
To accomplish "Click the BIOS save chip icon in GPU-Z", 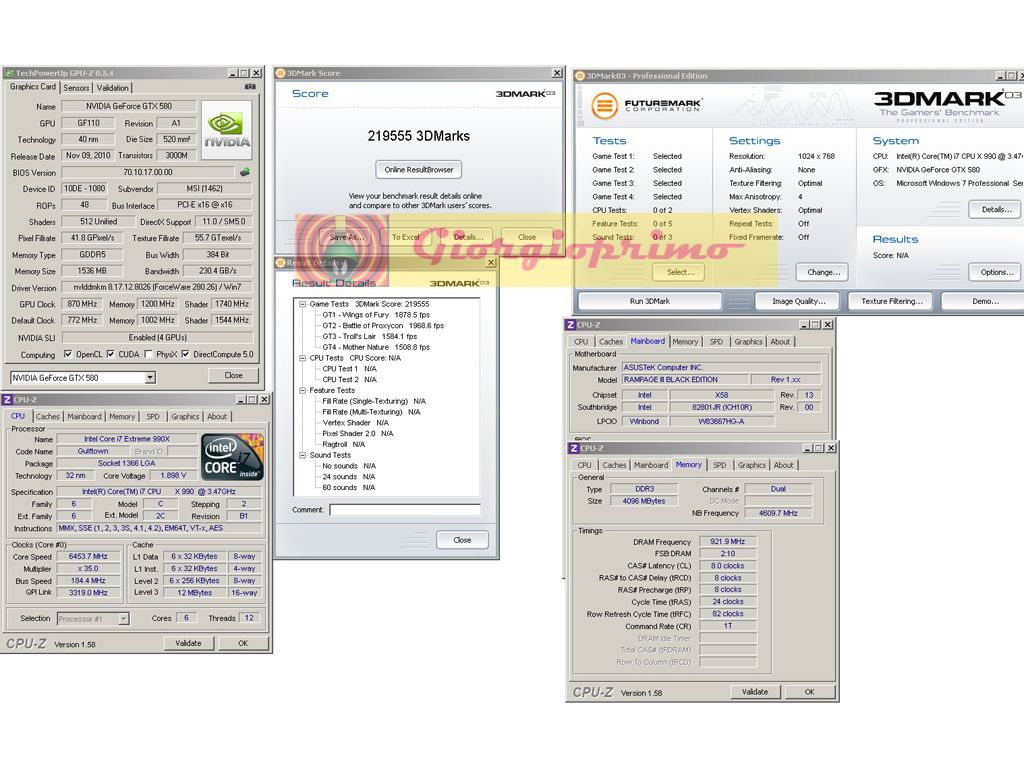I will click(245, 172).
